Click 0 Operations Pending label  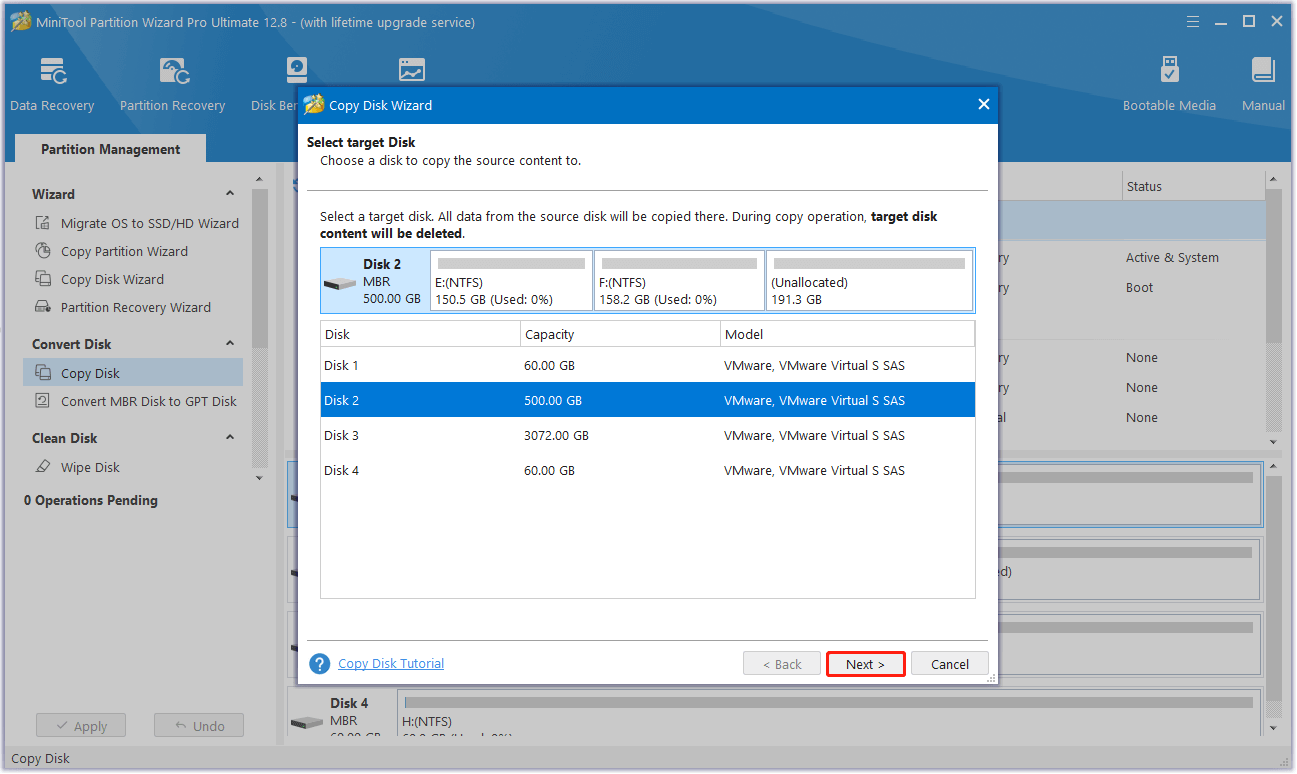point(91,500)
